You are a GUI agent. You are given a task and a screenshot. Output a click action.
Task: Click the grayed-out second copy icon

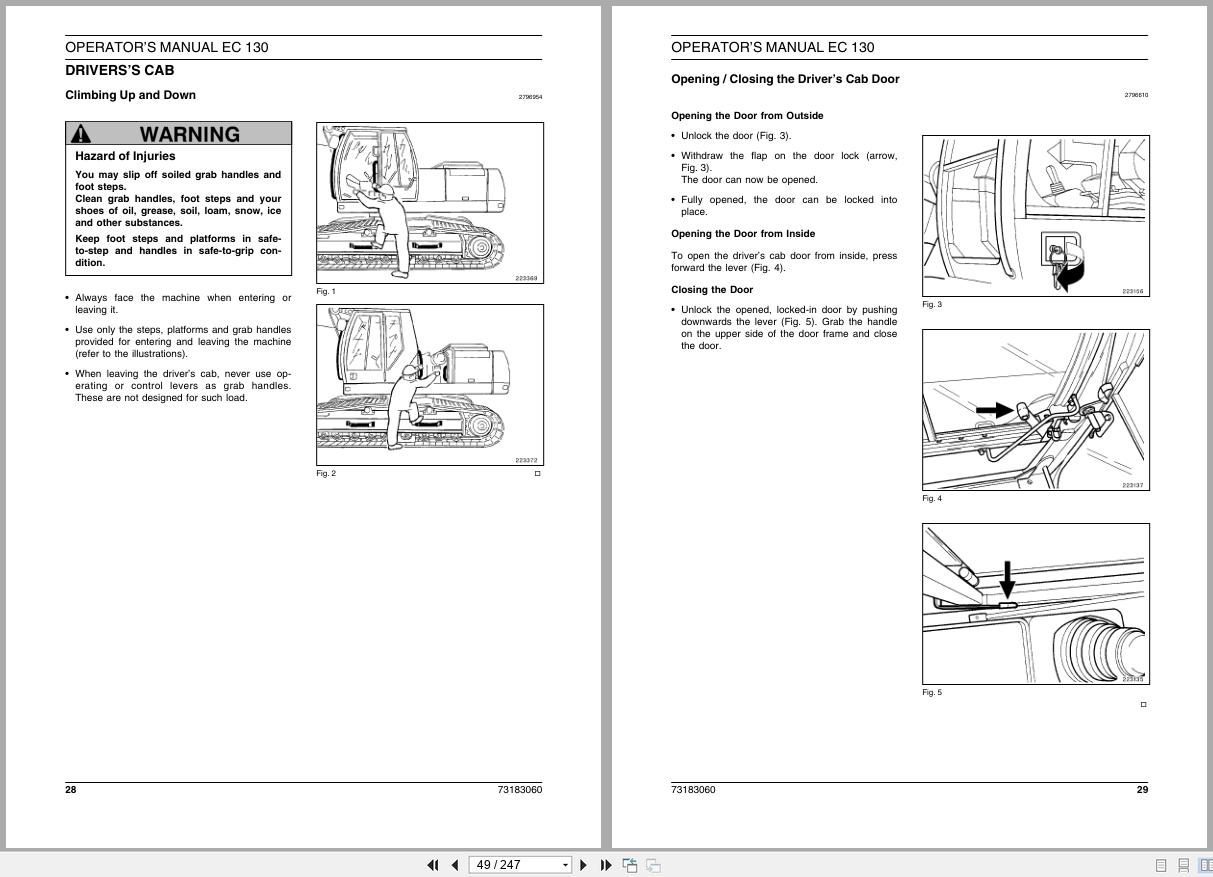[x=652, y=864]
